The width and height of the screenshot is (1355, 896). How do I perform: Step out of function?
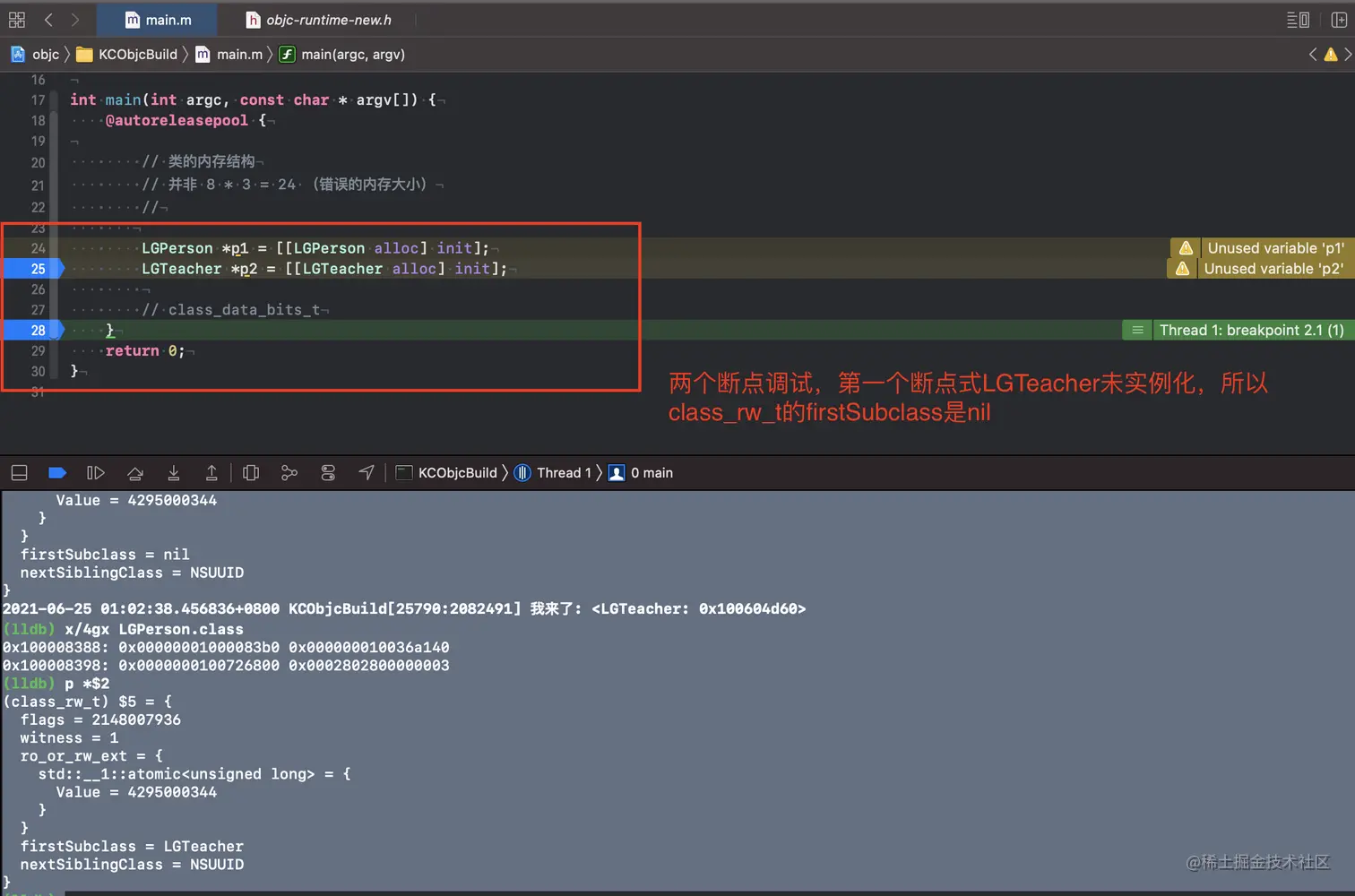(x=211, y=472)
